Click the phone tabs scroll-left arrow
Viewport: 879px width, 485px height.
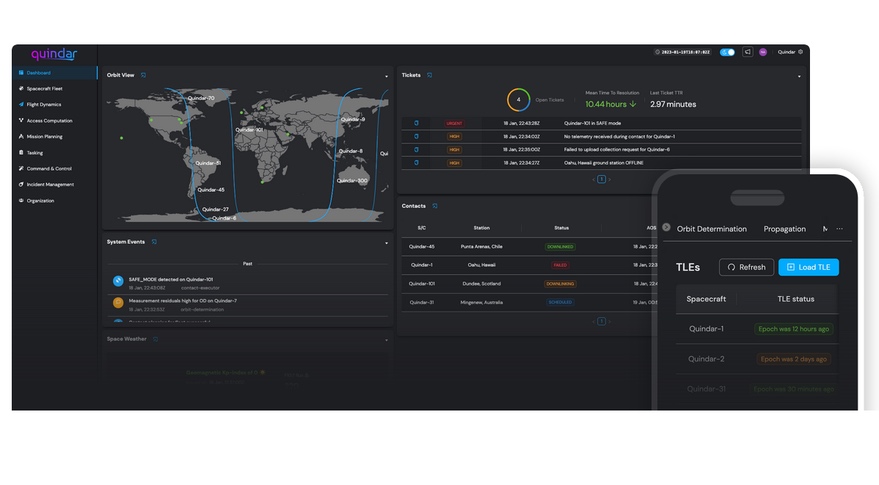[x=666, y=228]
